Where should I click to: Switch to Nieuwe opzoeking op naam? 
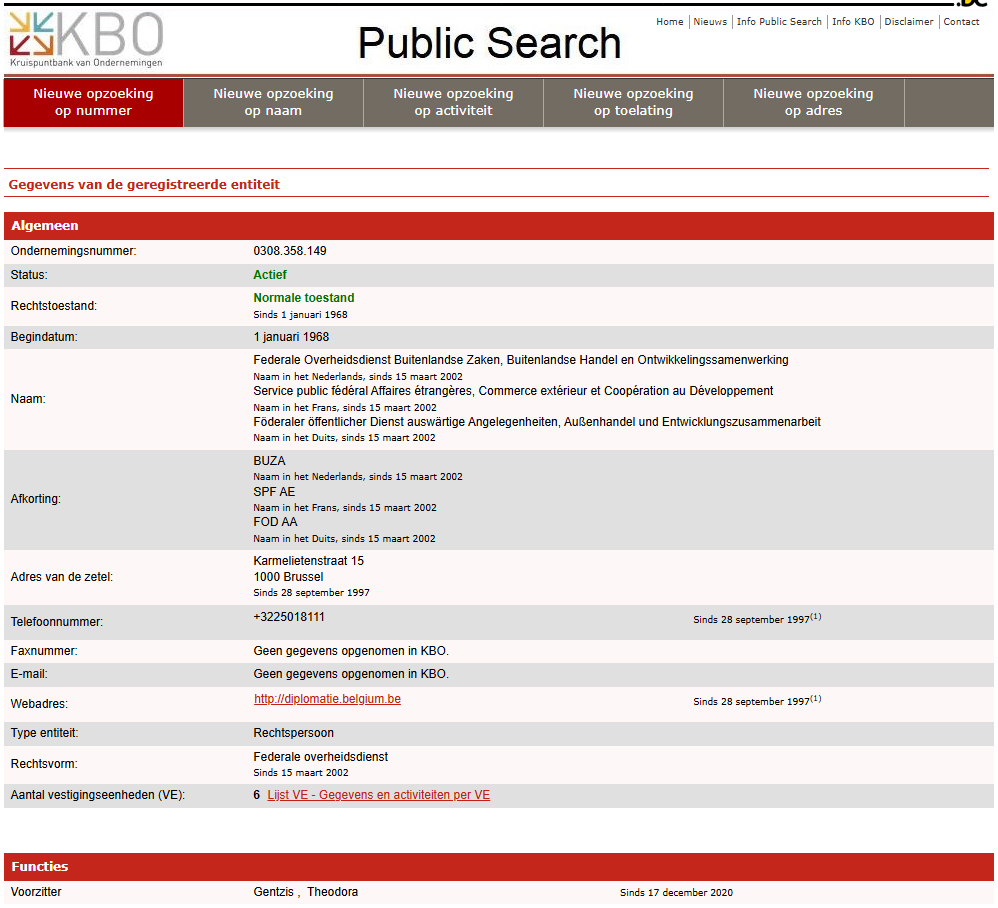point(273,102)
